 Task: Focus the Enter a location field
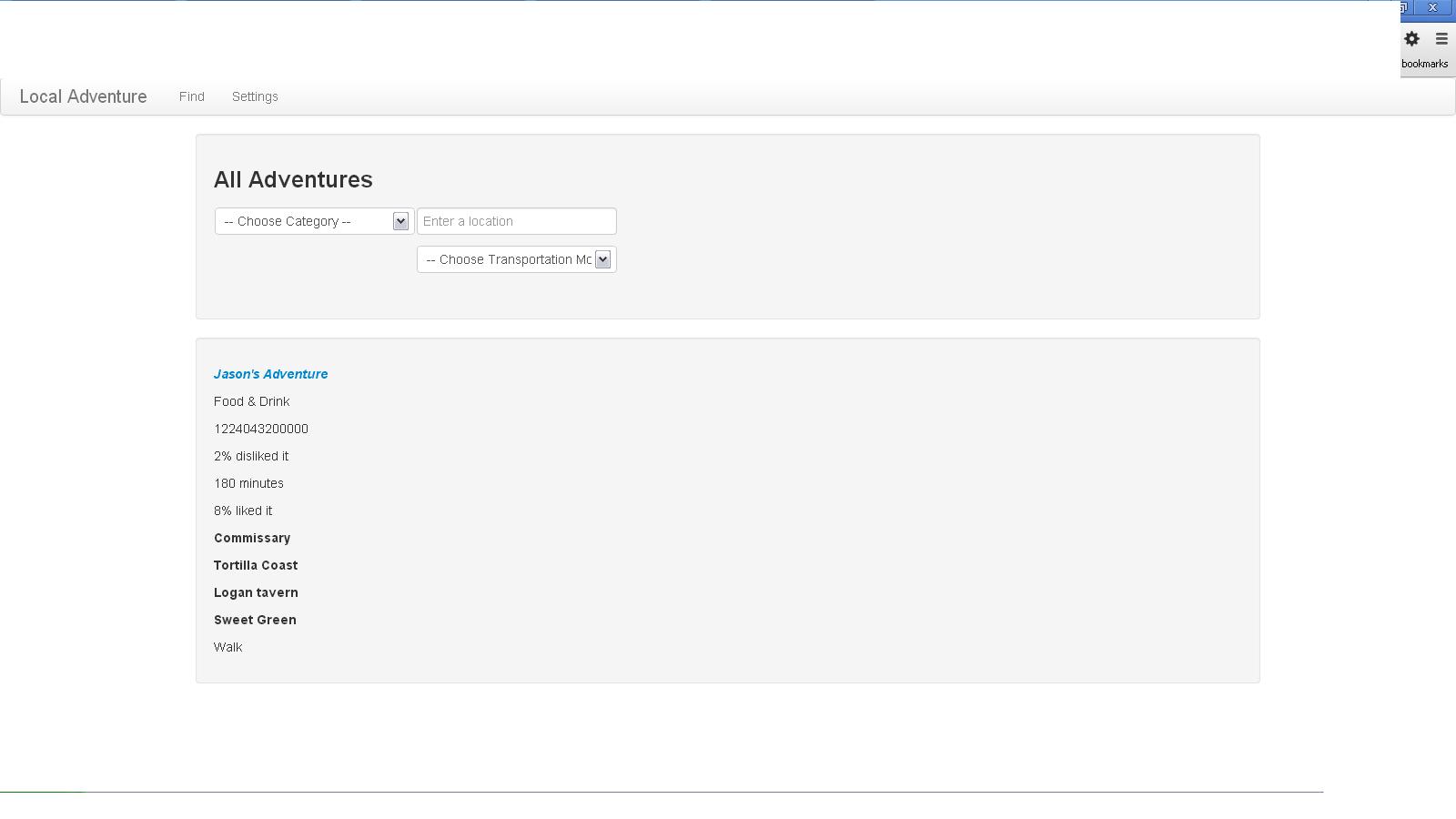(517, 221)
